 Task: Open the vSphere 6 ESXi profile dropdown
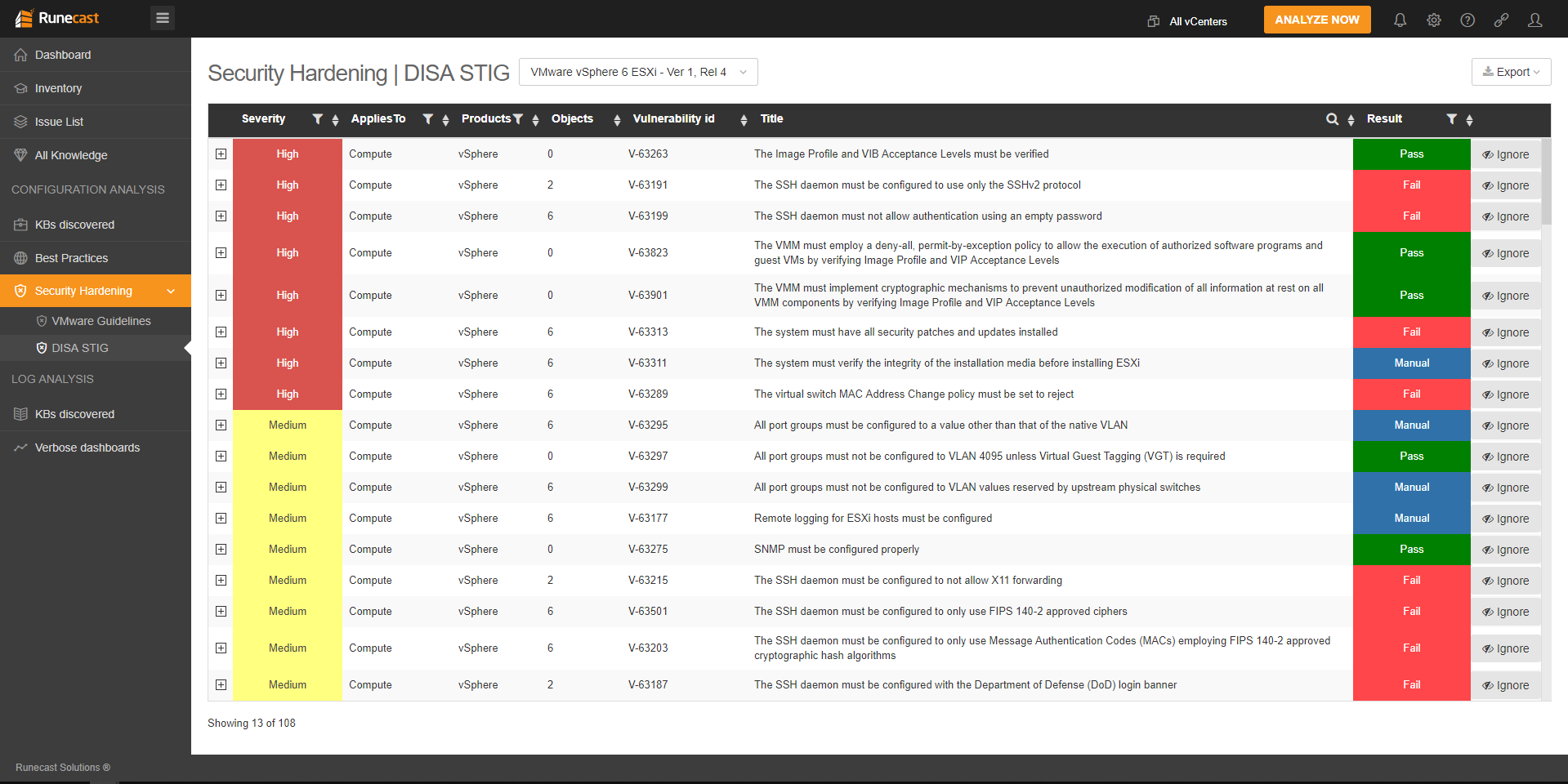coord(638,72)
